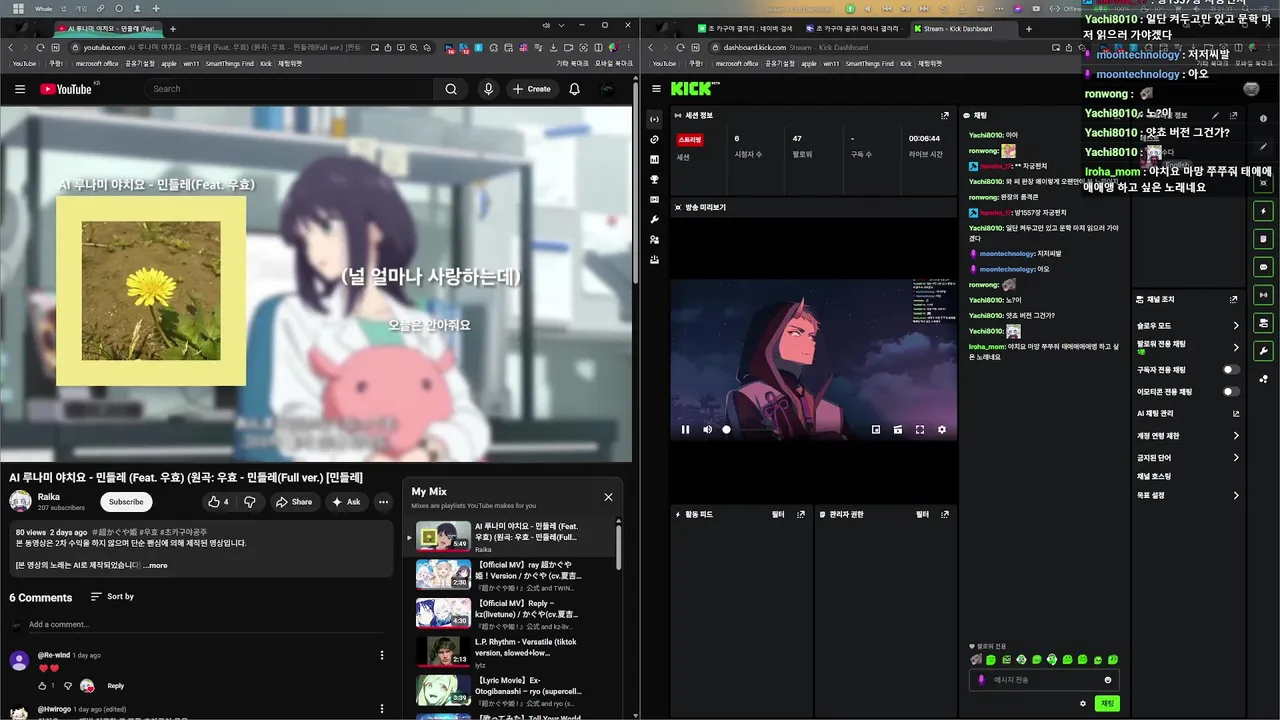This screenshot has width=1280, height=720.
Task: Open the Sort by comments dropdown
Action: (111, 597)
